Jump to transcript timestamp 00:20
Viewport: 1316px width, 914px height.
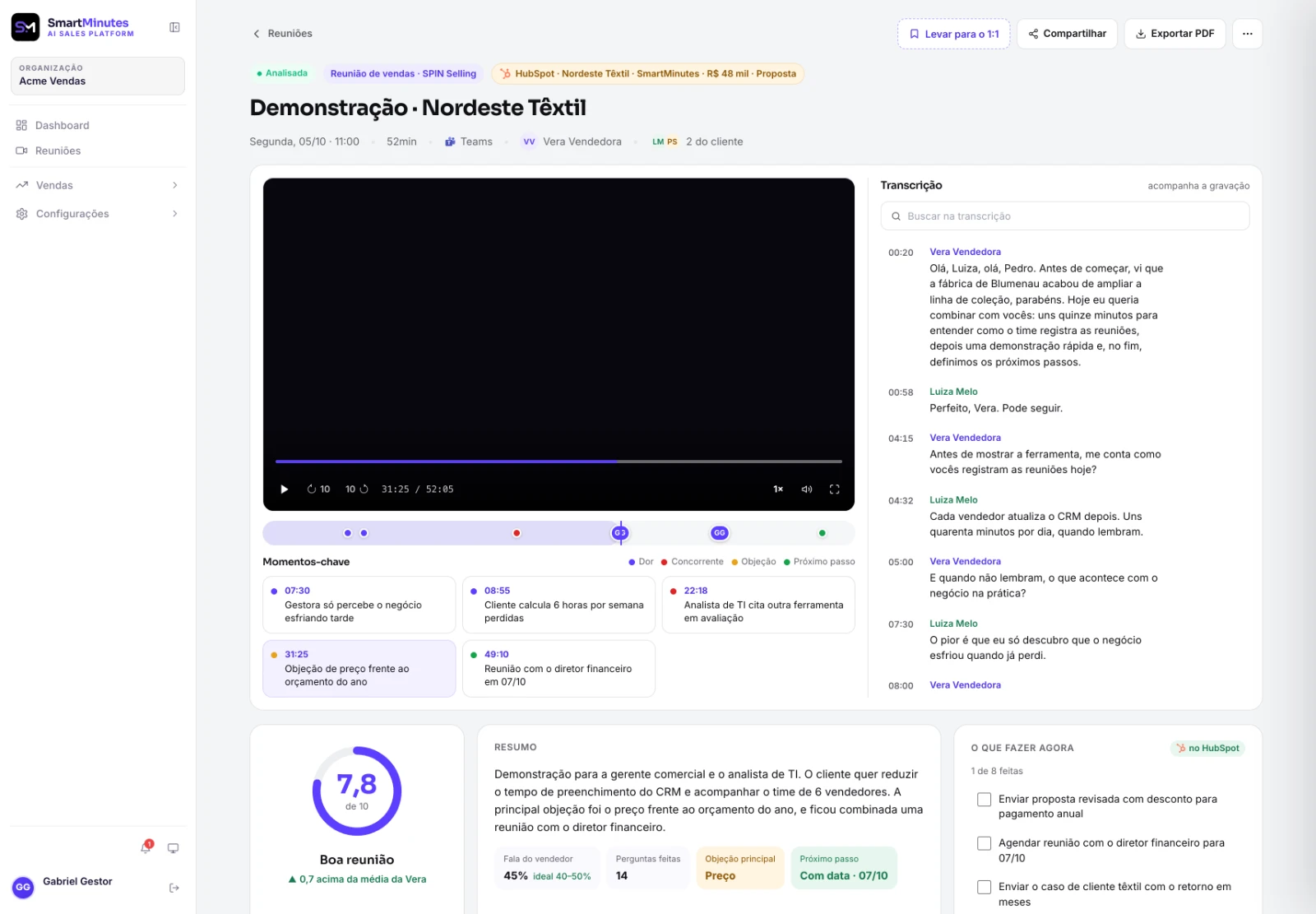click(901, 253)
